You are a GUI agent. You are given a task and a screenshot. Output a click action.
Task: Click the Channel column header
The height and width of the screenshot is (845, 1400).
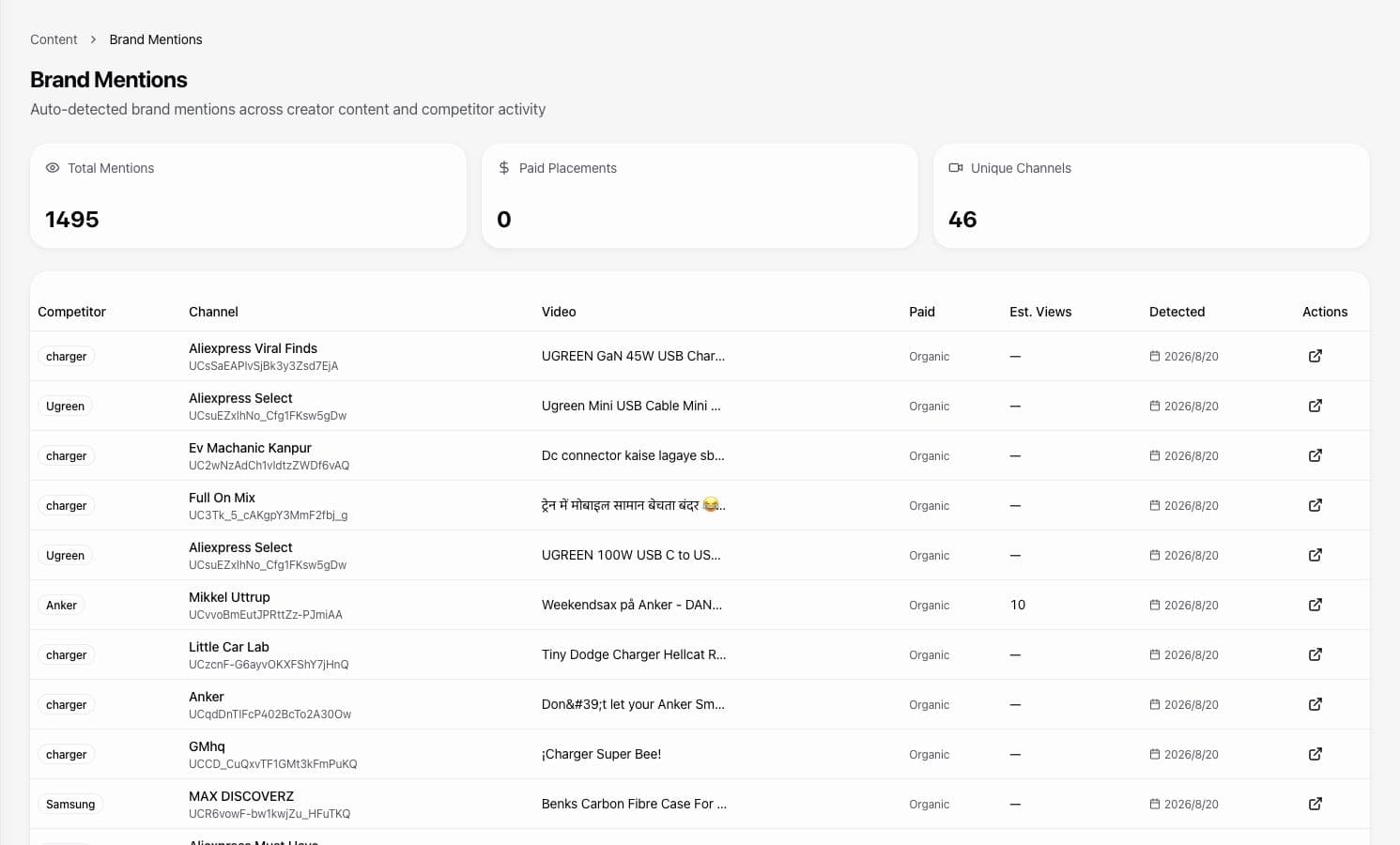pyautogui.click(x=213, y=312)
